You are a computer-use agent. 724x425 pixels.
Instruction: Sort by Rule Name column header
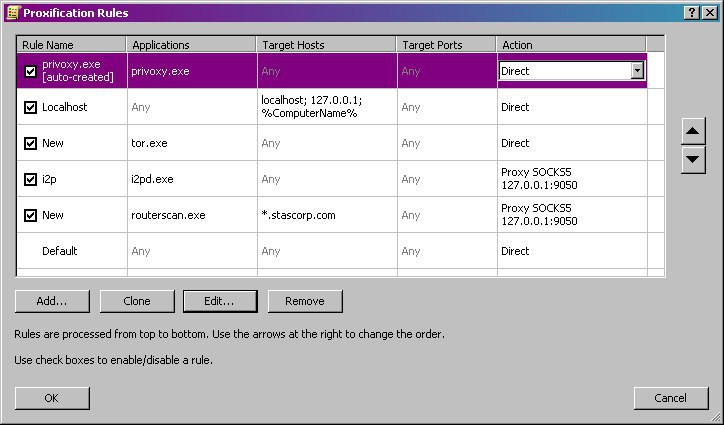point(72,45)
